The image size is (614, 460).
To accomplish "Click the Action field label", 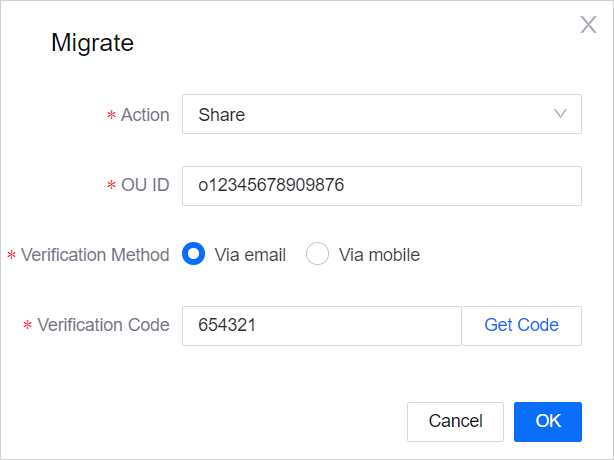I will coord(145,115).
